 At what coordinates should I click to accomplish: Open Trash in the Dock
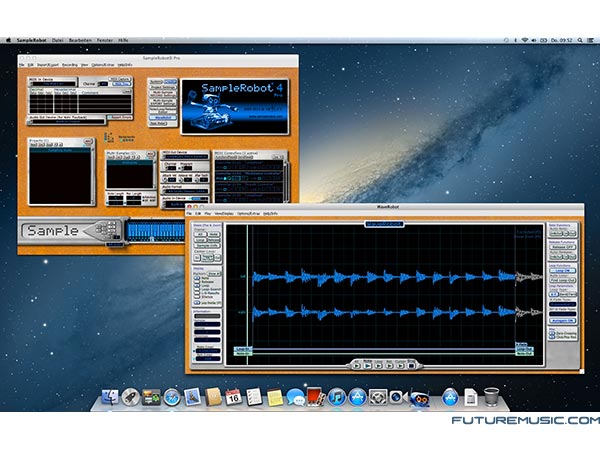coord(491,397)
